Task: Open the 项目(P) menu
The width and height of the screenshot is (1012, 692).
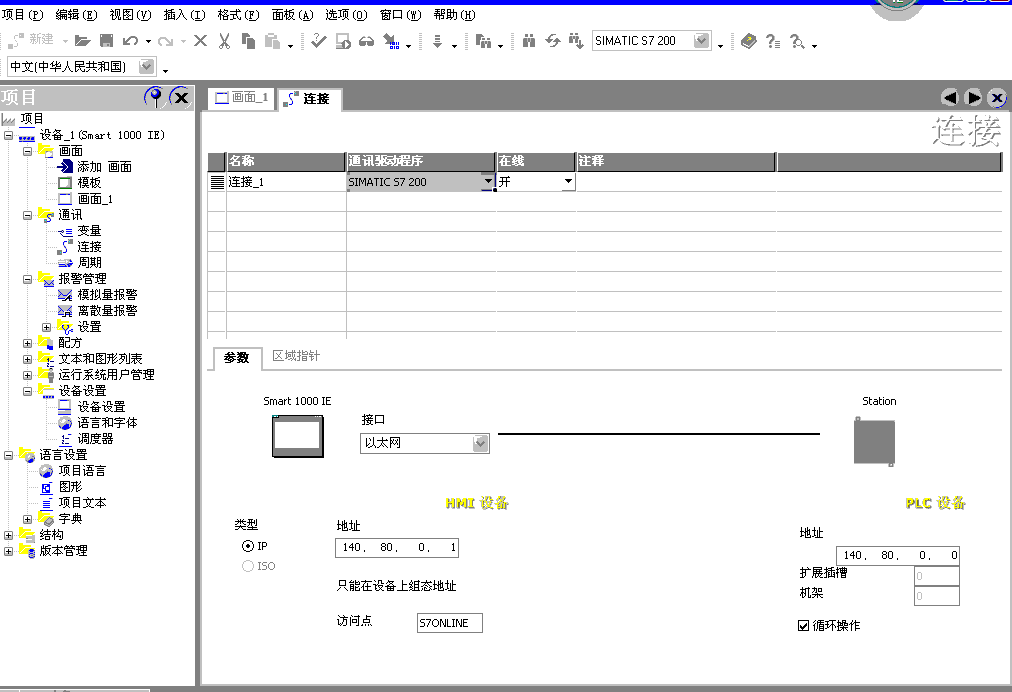Action: 23,14
